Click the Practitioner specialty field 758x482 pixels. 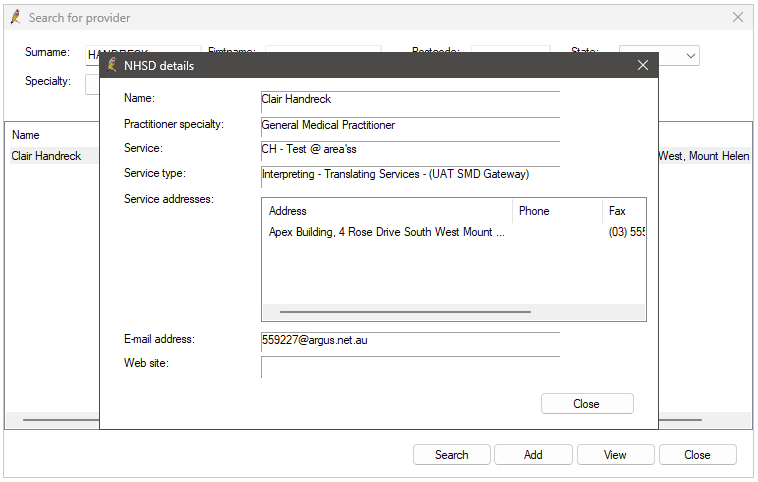tap(410, 126)
